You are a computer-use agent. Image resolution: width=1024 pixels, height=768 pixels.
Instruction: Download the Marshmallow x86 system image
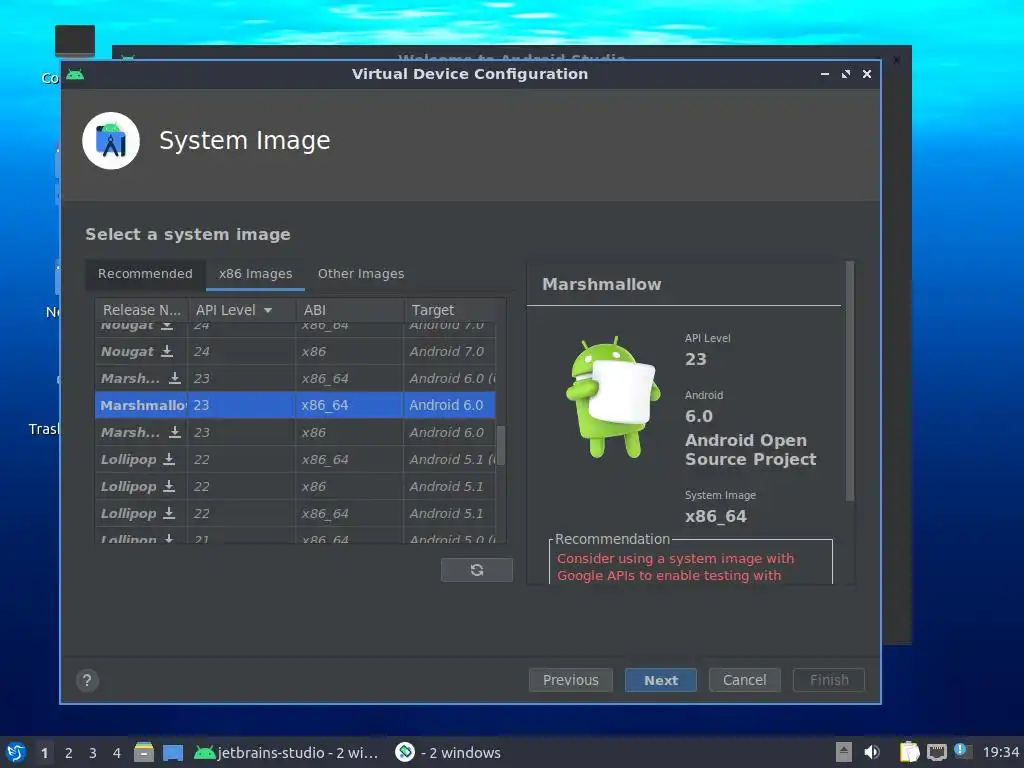pyautogui.click(x=174, y=432)
